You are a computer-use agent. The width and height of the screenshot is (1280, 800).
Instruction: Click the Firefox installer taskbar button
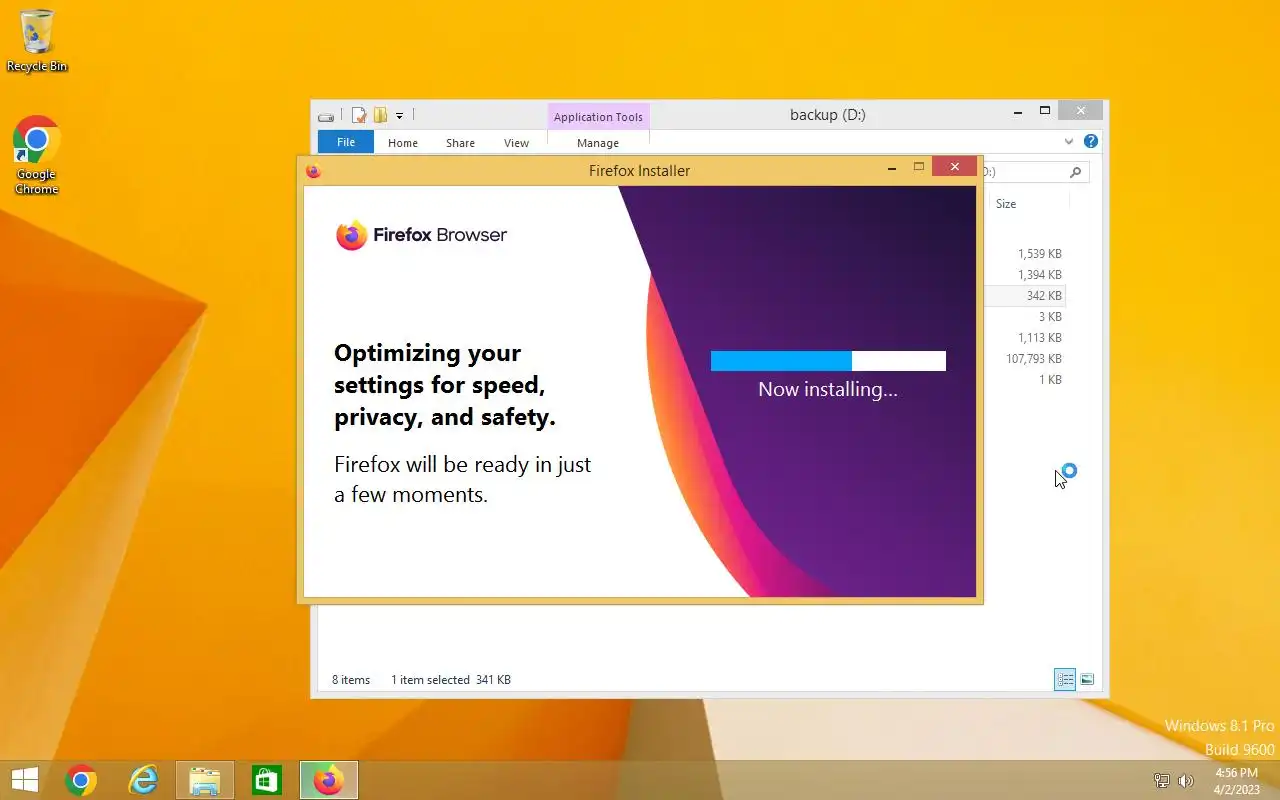[x=328, y=780]
